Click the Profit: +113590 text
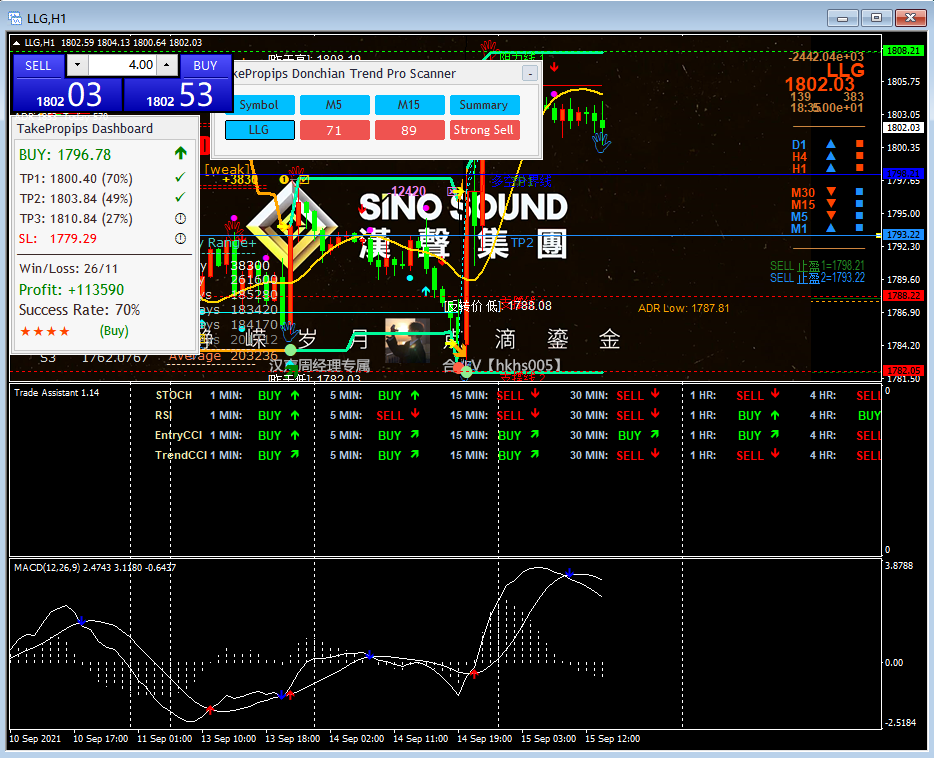 click(71, 290)
